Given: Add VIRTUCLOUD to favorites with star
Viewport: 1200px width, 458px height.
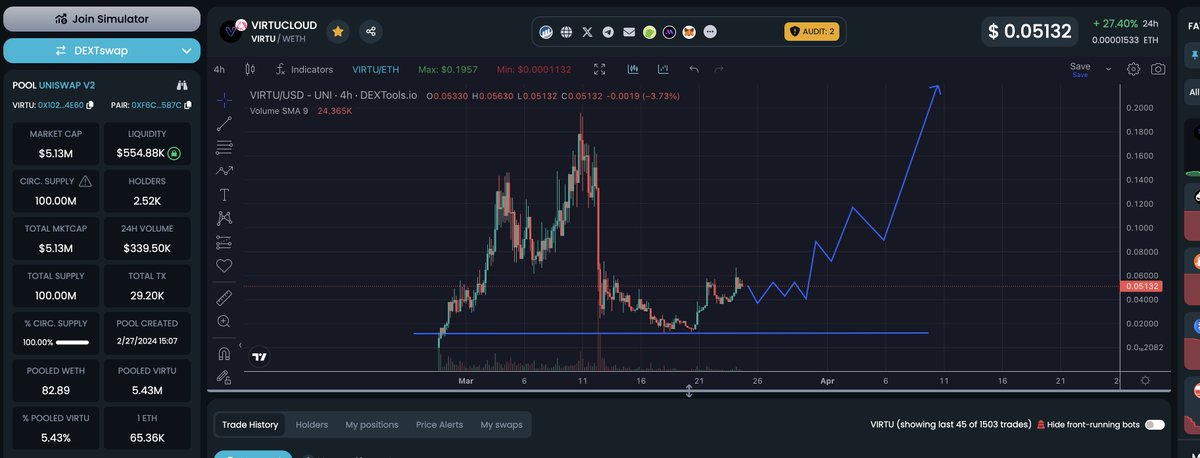Looking at the screenshot, I should click(338, 32).
